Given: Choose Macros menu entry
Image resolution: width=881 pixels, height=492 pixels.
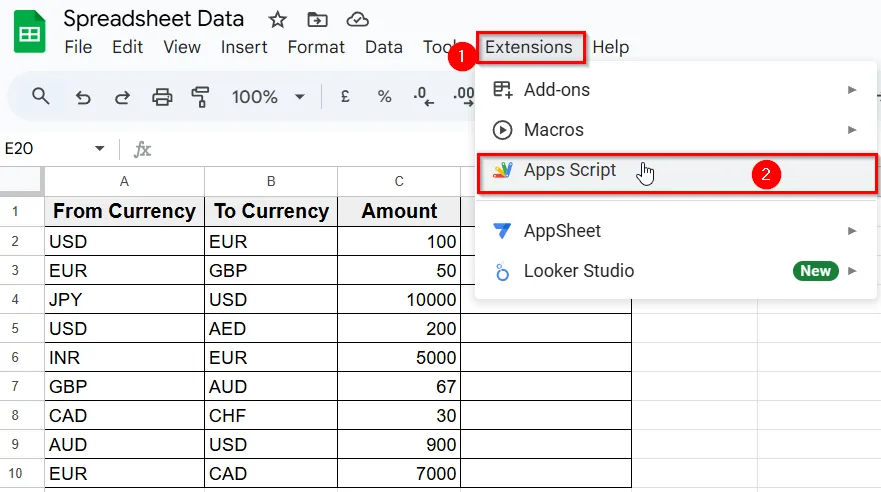Looking at the screenshot, I should (x=676, y=130).
